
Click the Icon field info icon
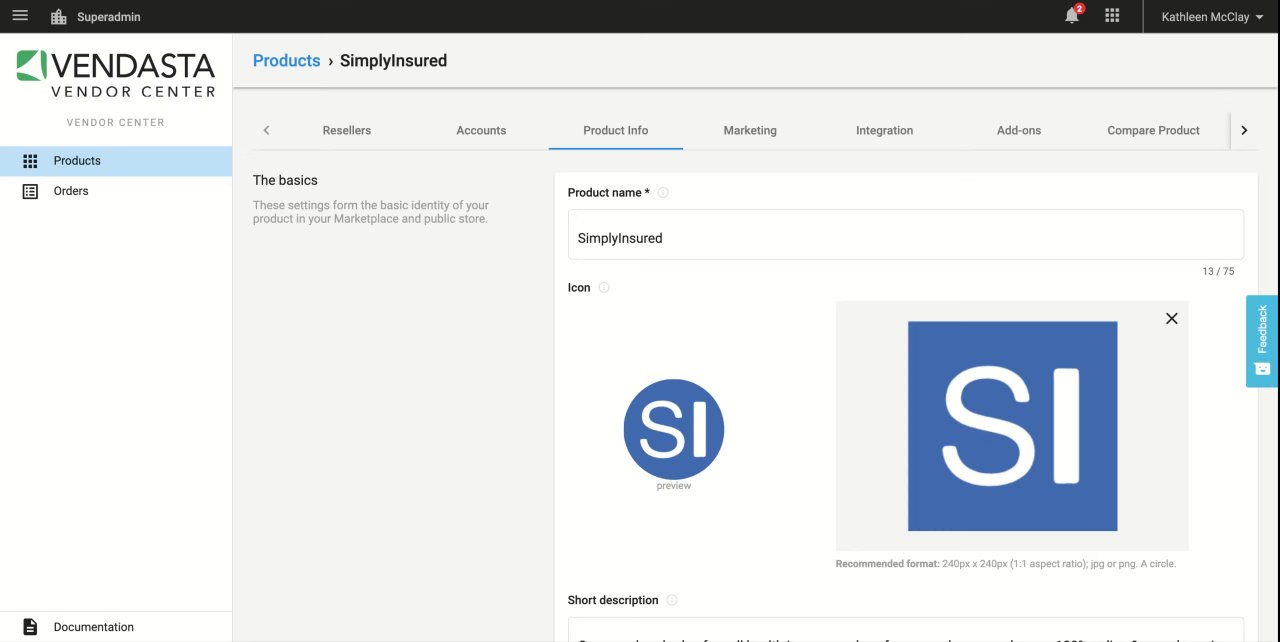point(604,288)
